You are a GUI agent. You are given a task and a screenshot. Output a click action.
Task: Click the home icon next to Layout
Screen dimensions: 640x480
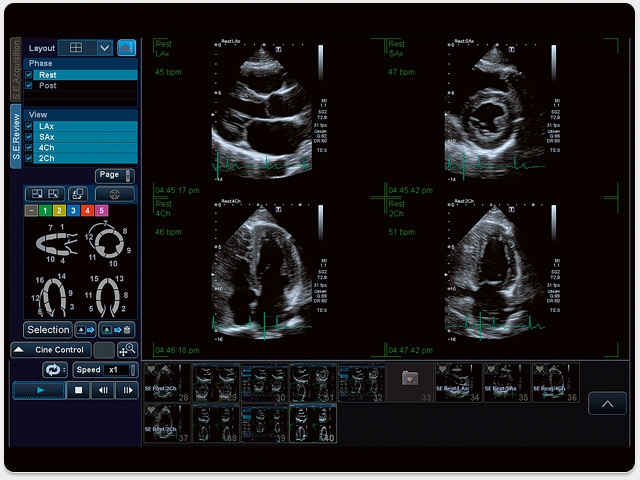(127, 47)
